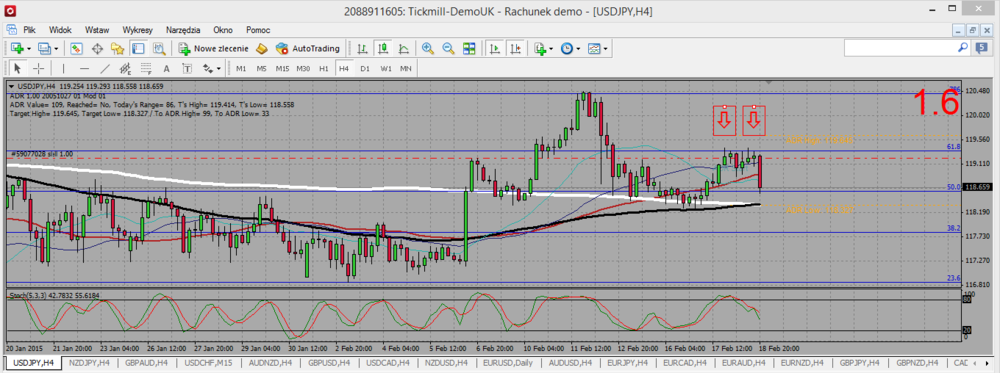The width and height of the screenshot is (1000, 373).
Task: Open the chat notifications icon
Action: tap(982, 48)
